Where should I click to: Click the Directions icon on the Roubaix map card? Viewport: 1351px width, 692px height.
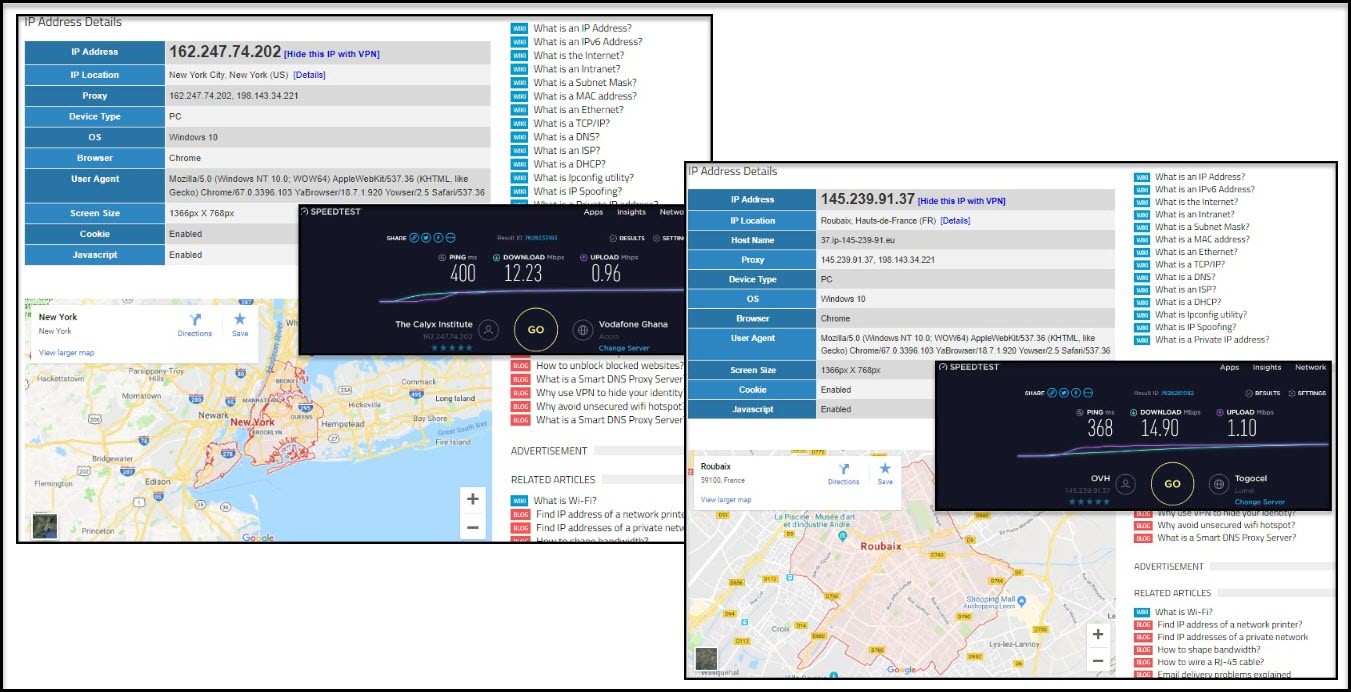click(843, 468)
